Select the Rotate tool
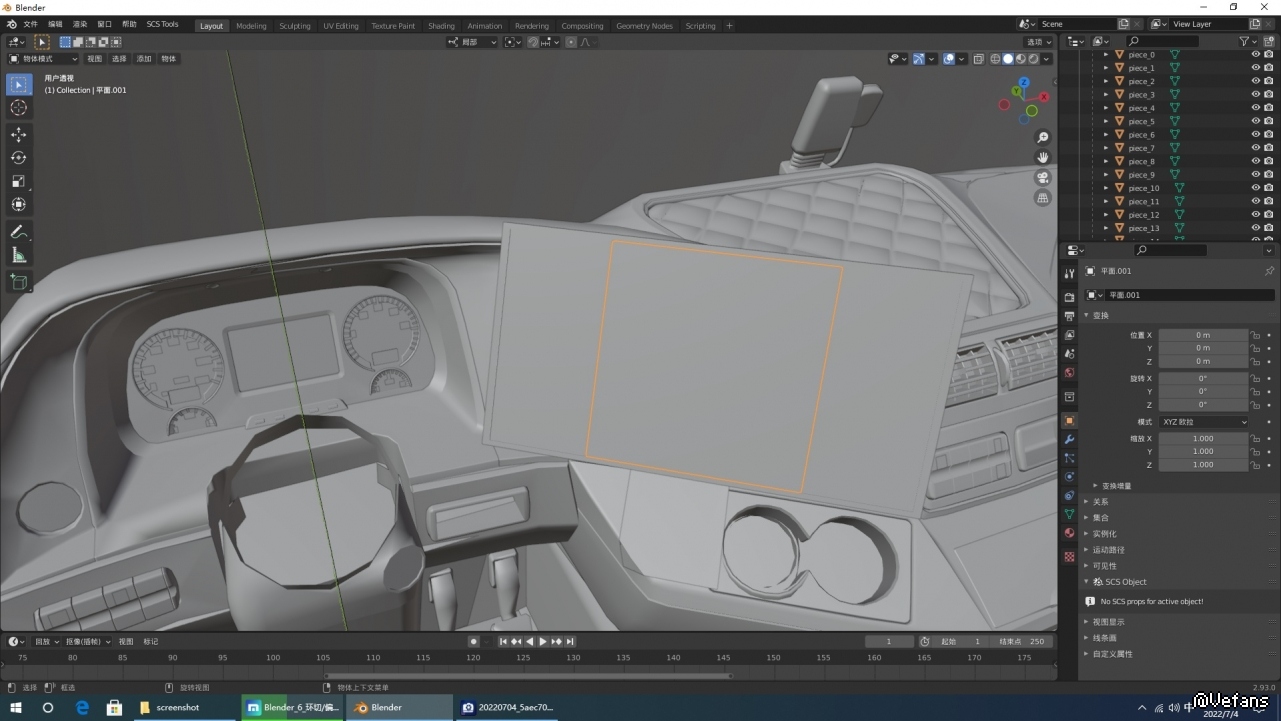1281x721 pixels. 18,158
